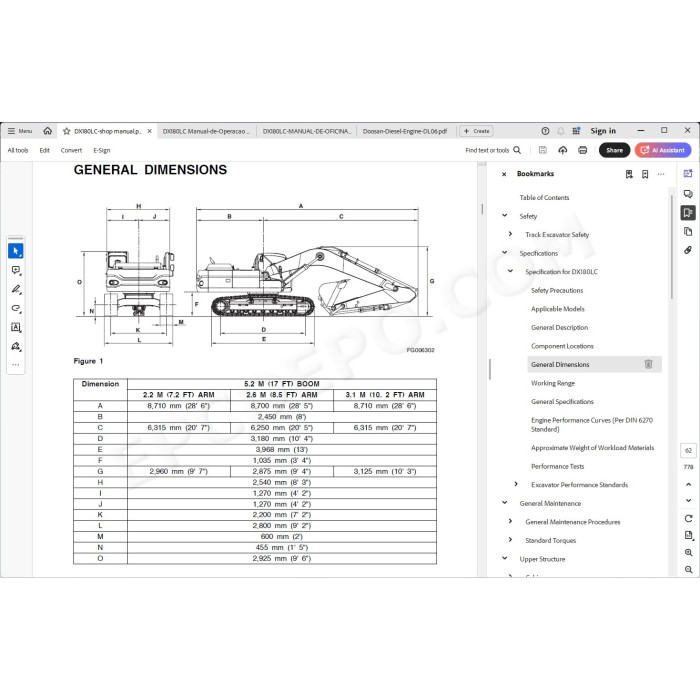Go to next page arrow

pos(688,500)
